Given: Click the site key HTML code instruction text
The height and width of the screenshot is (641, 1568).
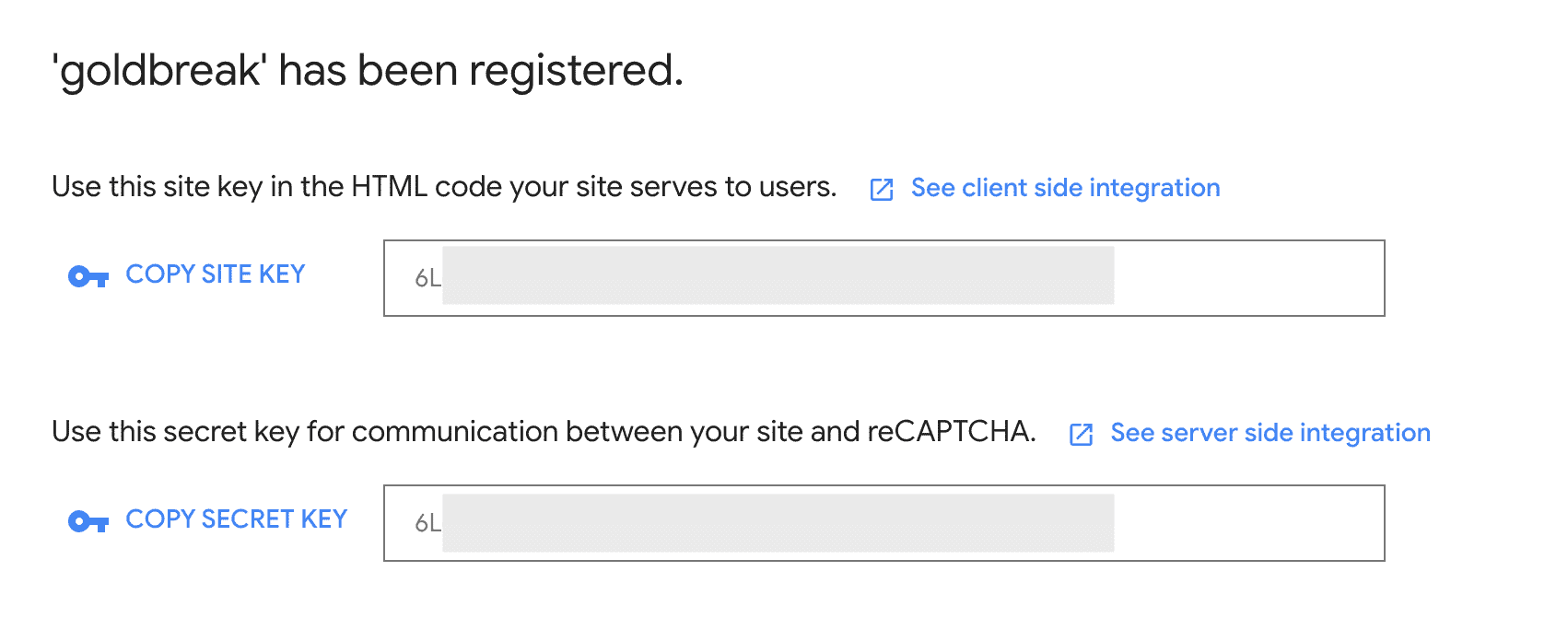Looking at the screenshot, I should tap(443, 187).
